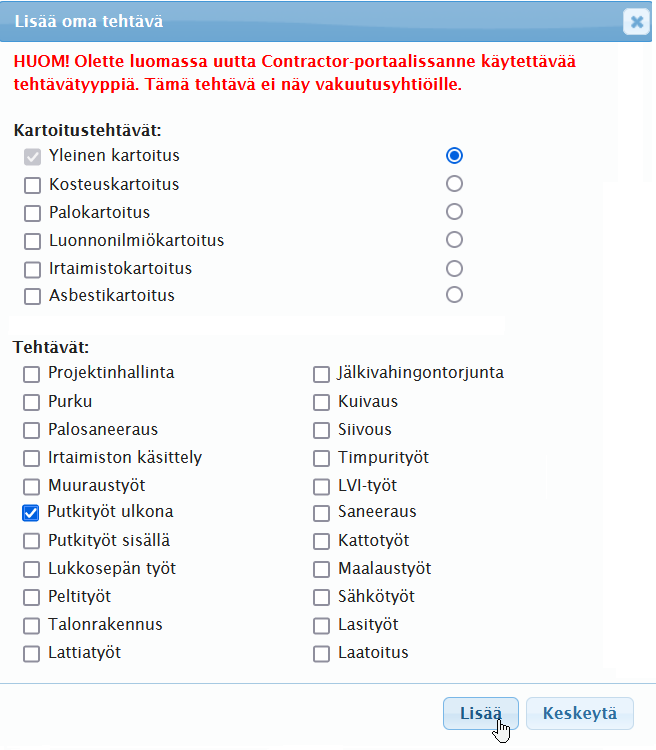Check the Kattotyöt option
The height and width of the screenshot is (750, 656).
tap(321, 542)
